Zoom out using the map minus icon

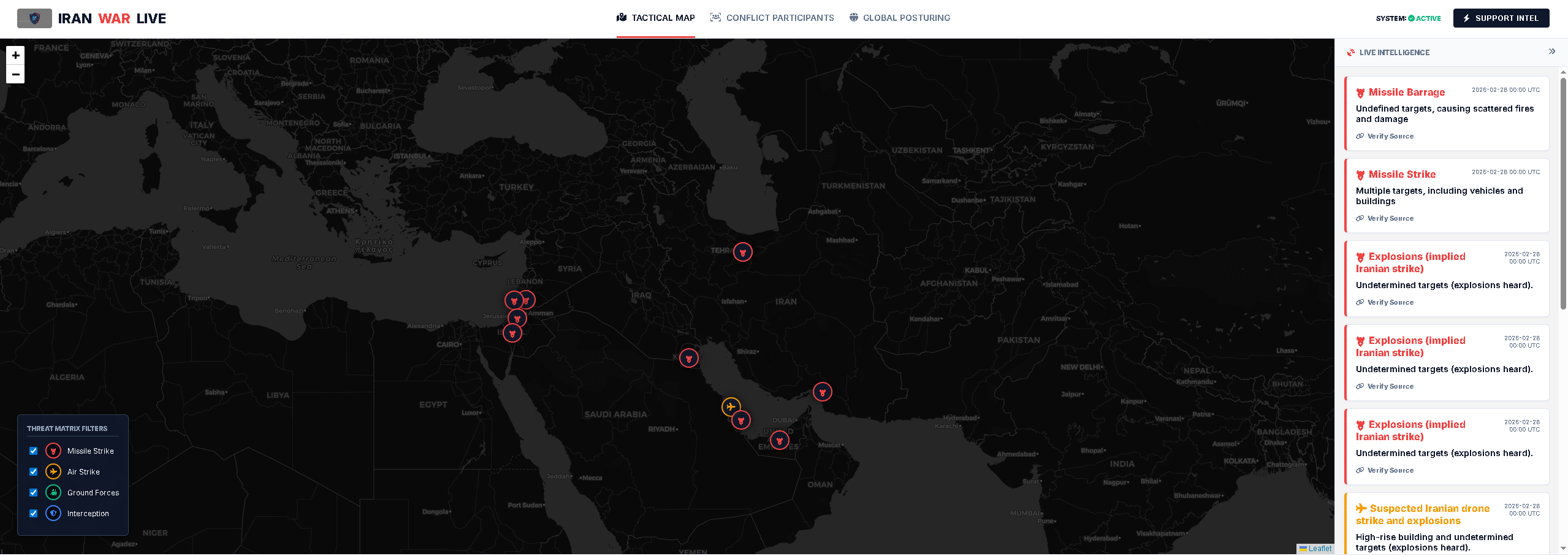15,74
